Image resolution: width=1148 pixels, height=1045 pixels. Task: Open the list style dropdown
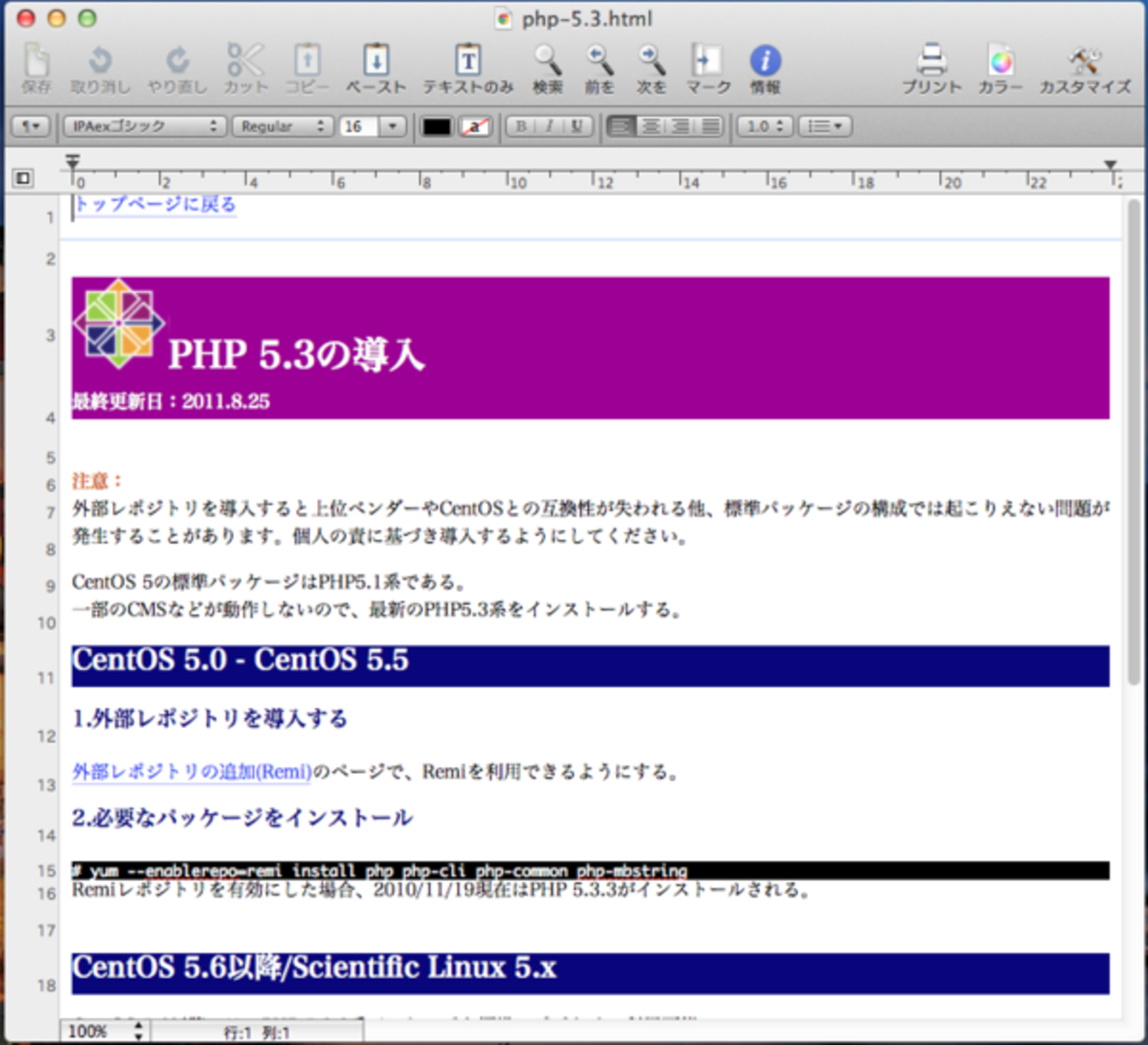click(x=824, y=126)
